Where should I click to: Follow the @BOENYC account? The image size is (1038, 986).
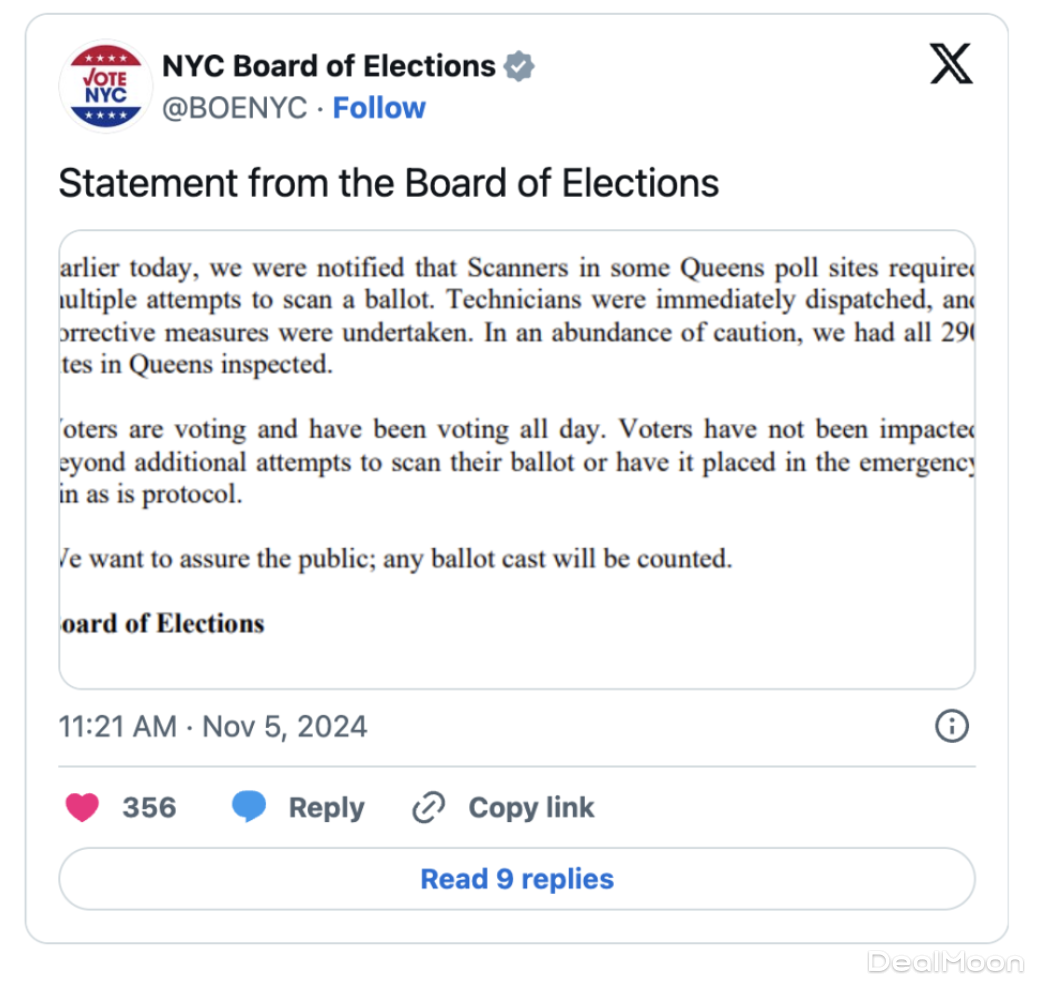coord(379,108)
